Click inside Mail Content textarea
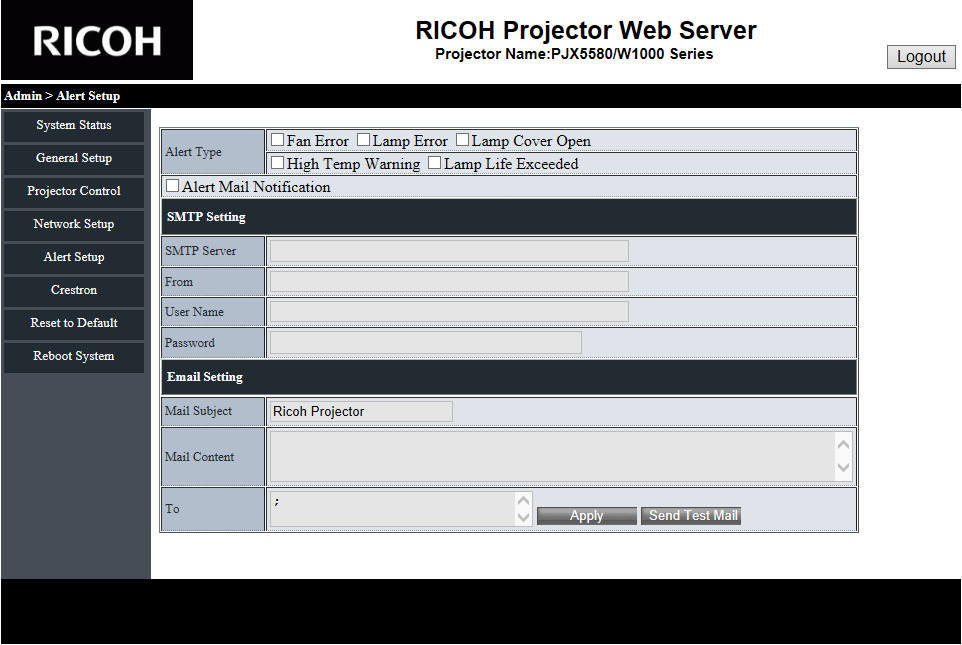The width and height of the screenshot is (962, 645). click(552, 457)
